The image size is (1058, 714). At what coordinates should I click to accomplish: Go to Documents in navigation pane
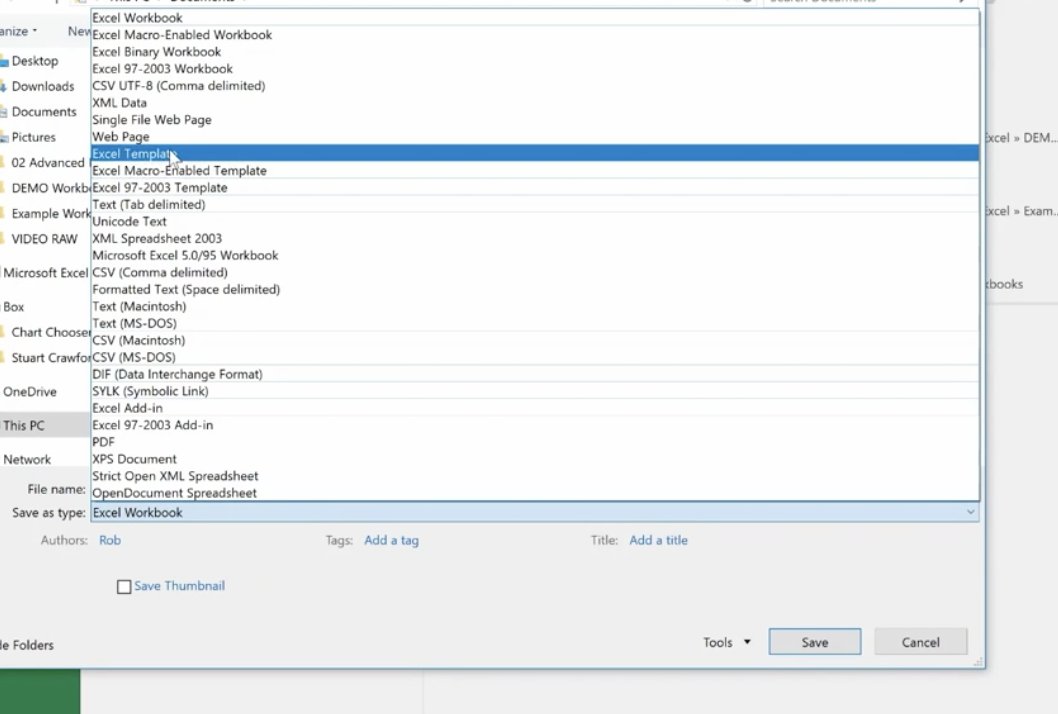(x=44, y=111)
